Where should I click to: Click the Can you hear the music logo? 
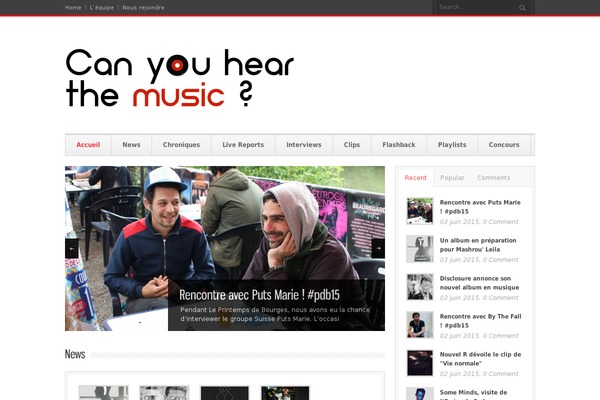(180, 78)
